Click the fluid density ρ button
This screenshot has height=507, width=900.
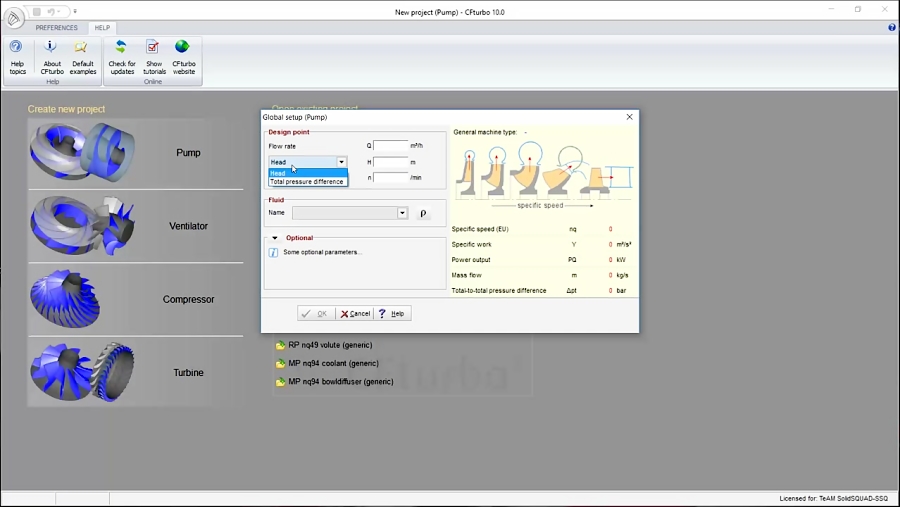[423, 213]
